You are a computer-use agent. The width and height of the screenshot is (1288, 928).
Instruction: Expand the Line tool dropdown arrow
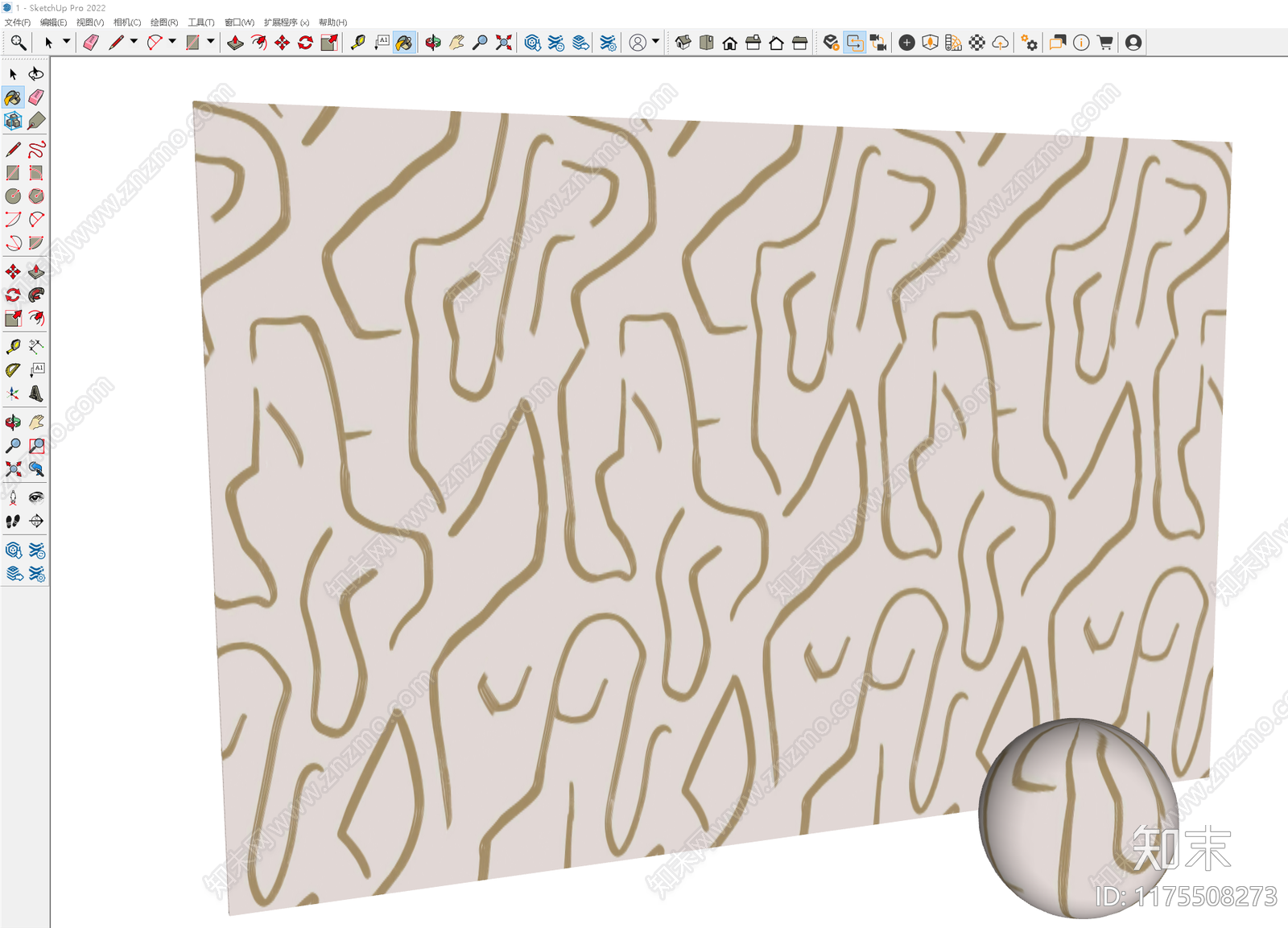[134, 42]
